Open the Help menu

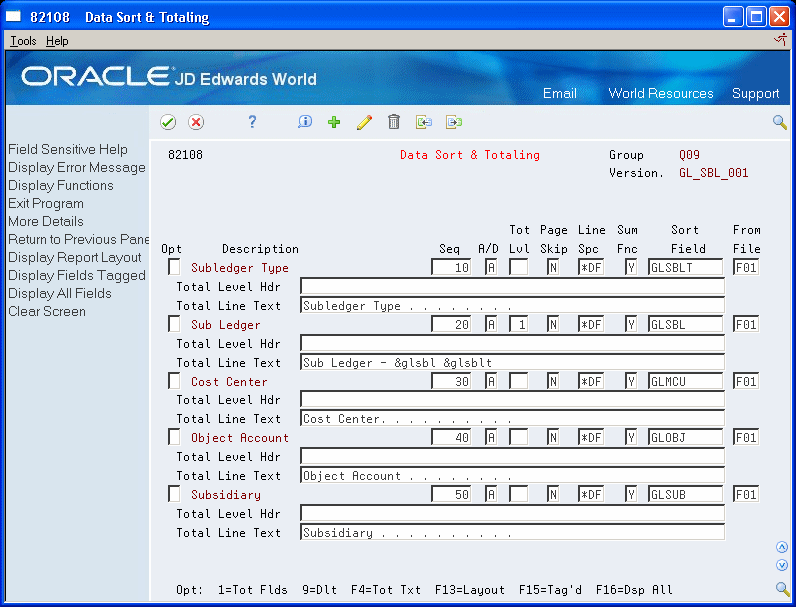57,41
